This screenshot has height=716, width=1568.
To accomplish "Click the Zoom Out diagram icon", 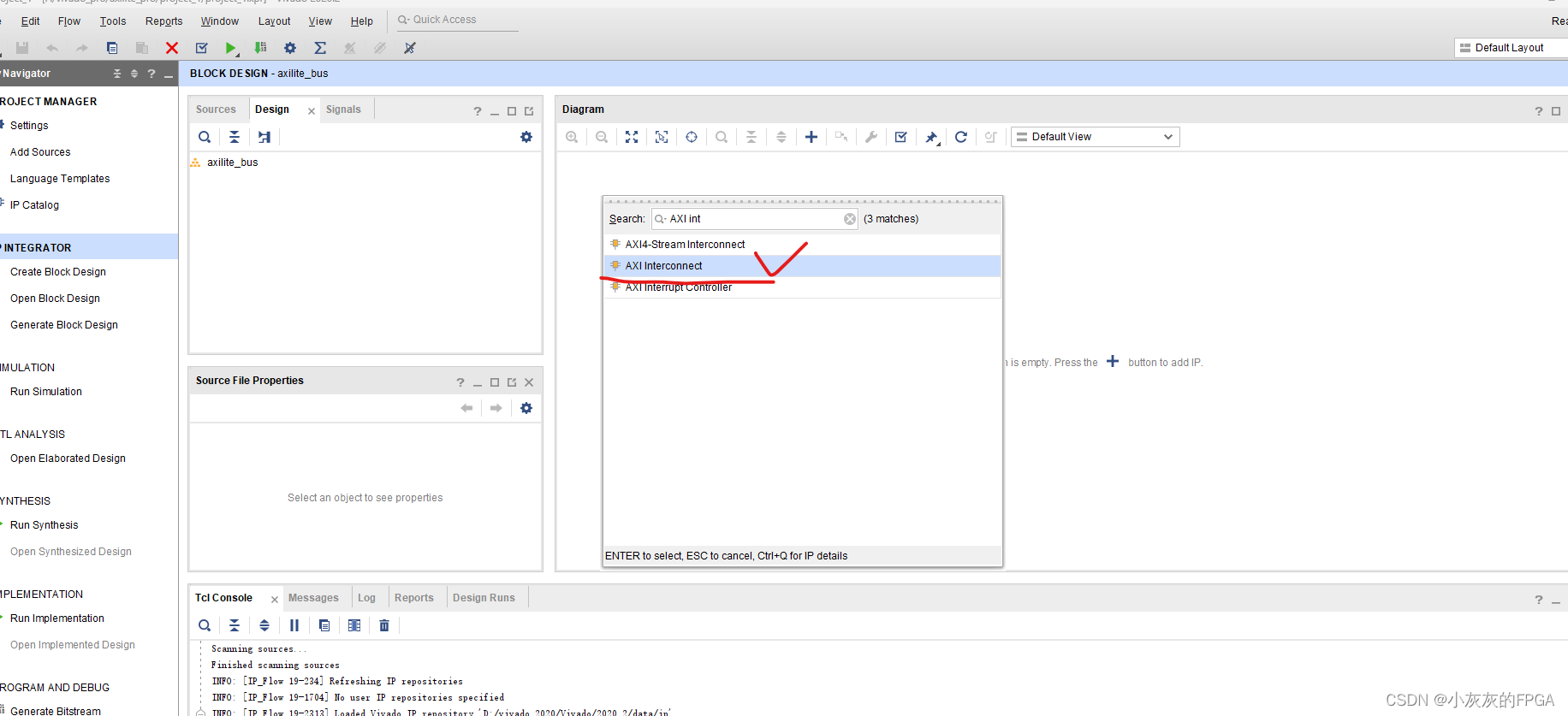I will click(602, 137).
